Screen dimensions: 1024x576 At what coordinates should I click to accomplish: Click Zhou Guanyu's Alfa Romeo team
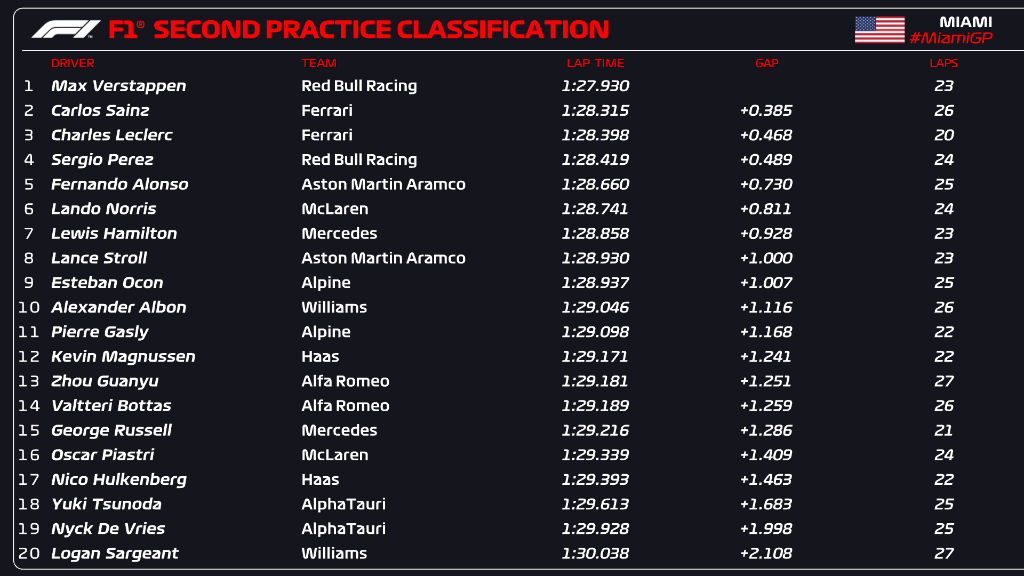[345, 381]
